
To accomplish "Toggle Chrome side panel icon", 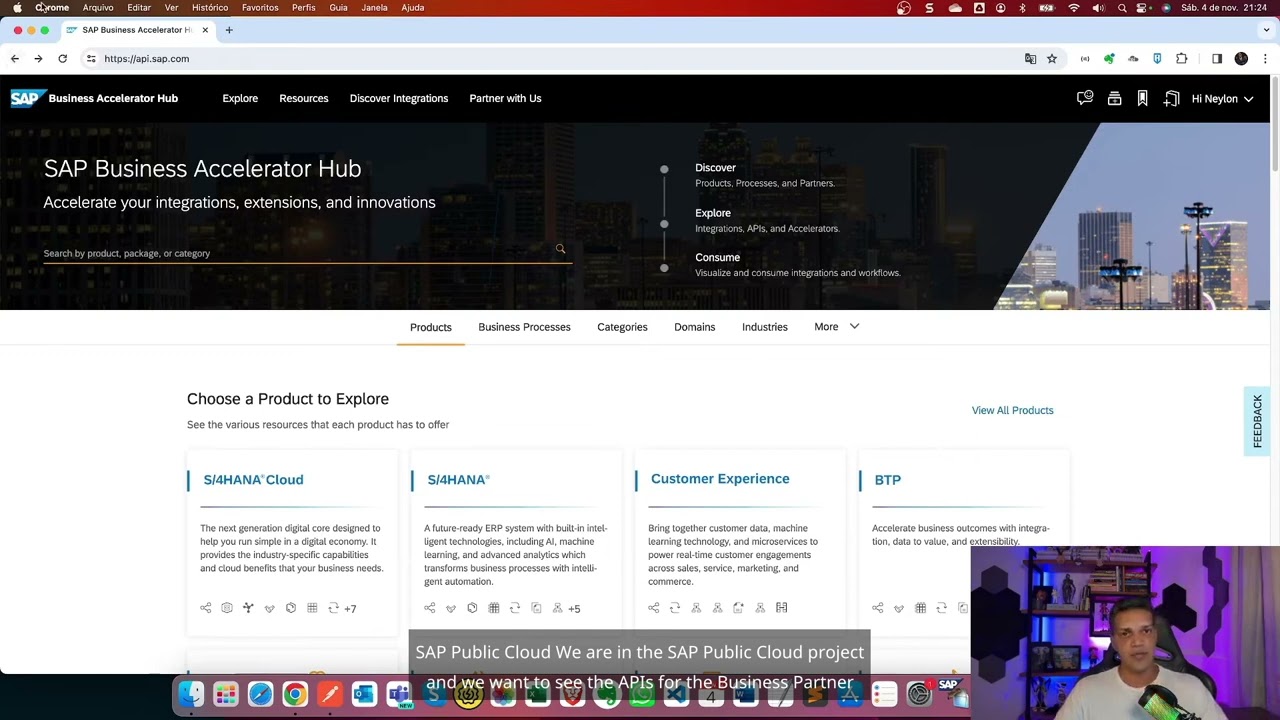I will [x=1217, y=59].
